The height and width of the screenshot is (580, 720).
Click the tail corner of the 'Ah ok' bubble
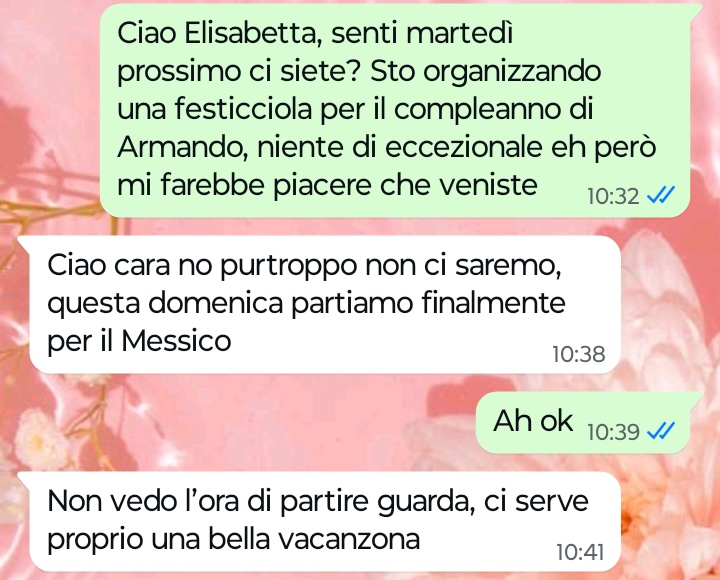[694, 398]
